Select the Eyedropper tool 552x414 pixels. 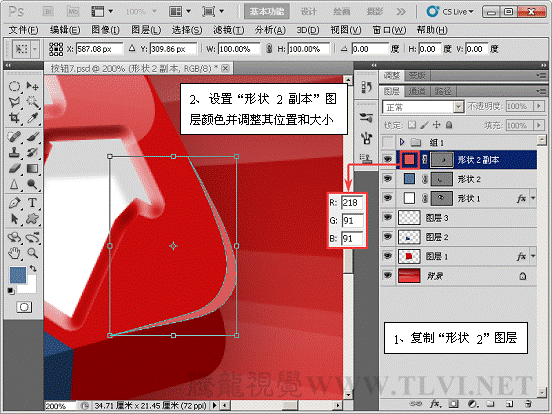[32, 118]
